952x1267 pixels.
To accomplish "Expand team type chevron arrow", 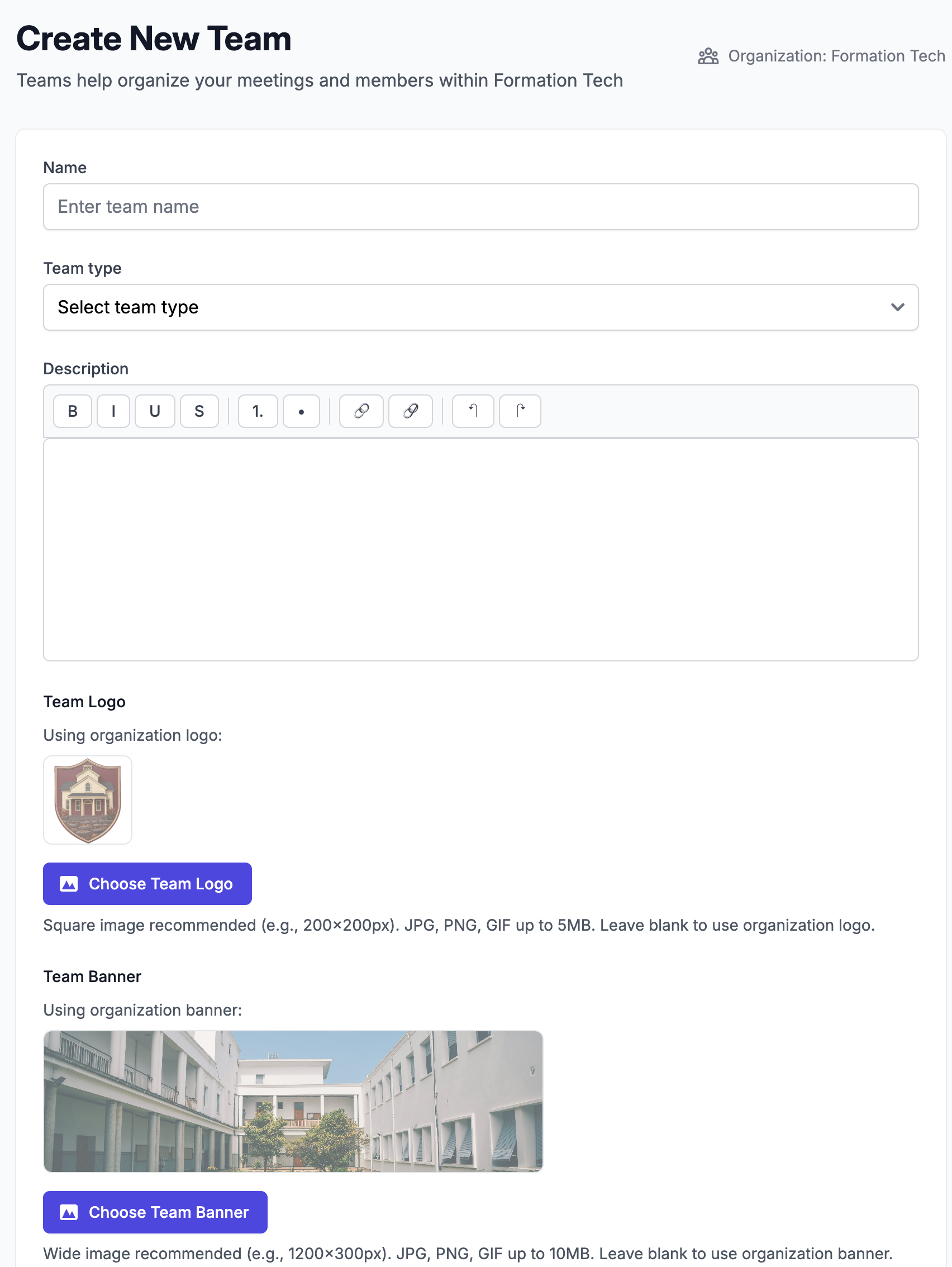I will pyautogui.click(x=898, y=308).
